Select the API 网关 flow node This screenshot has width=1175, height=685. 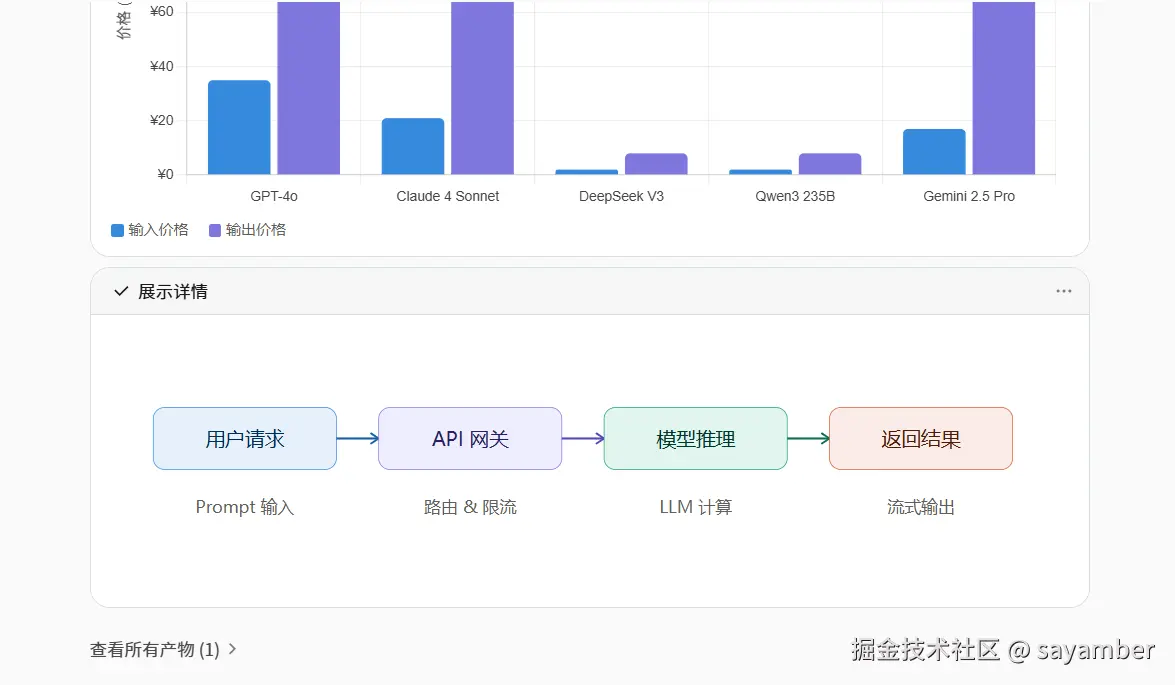pyautogui.click(x=470, y=438)
